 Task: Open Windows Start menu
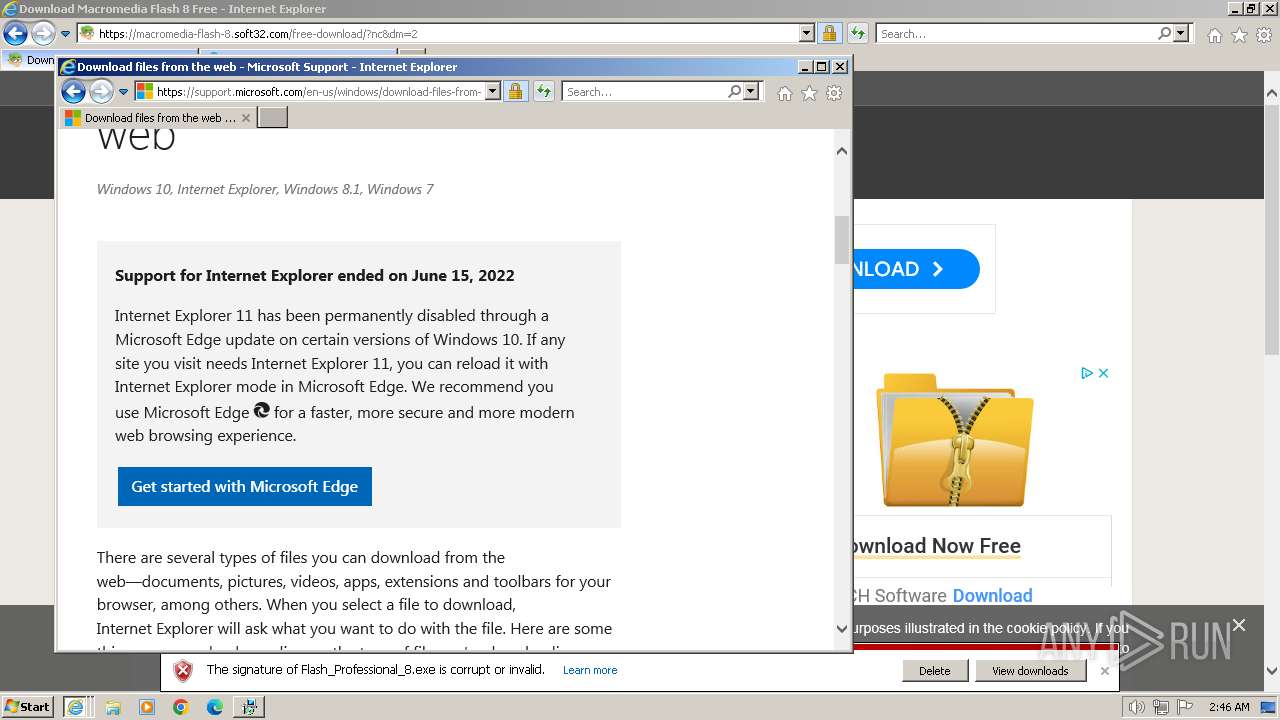coord(28,707)
